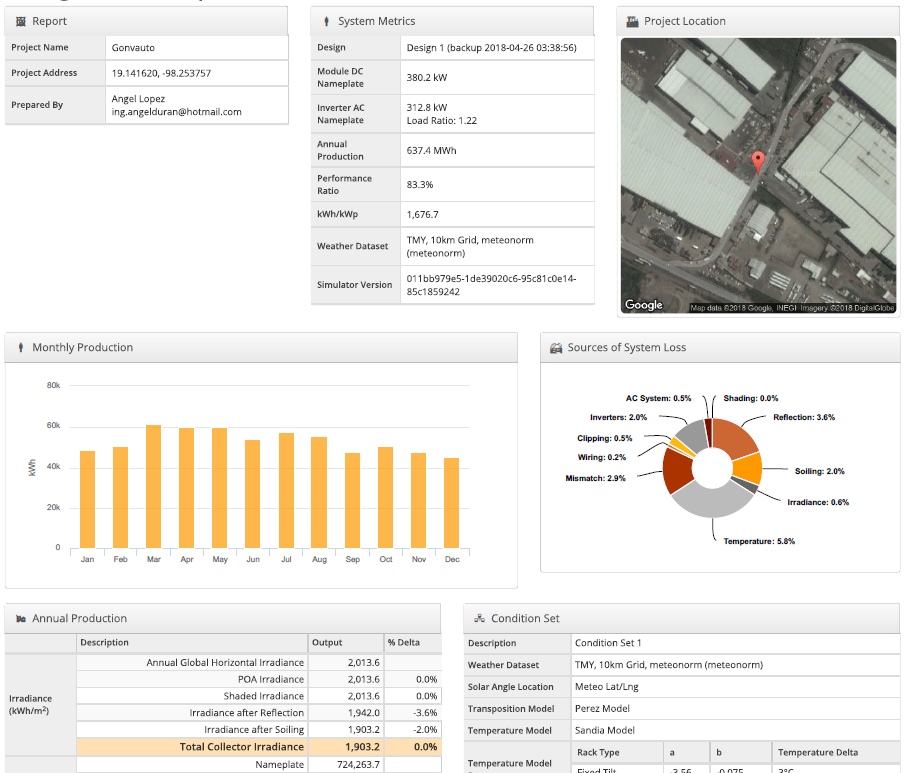Select the Reflection slice in donut chart

click(736, 437)
